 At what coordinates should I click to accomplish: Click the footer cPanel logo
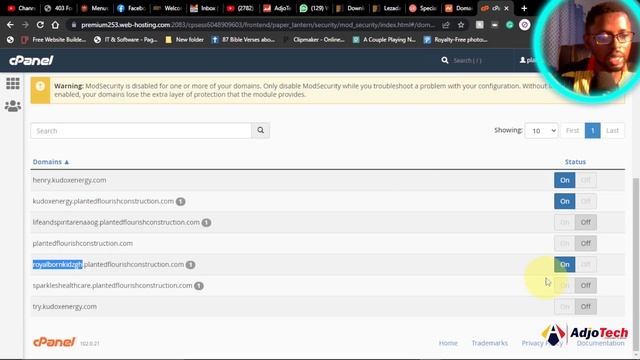54,342
